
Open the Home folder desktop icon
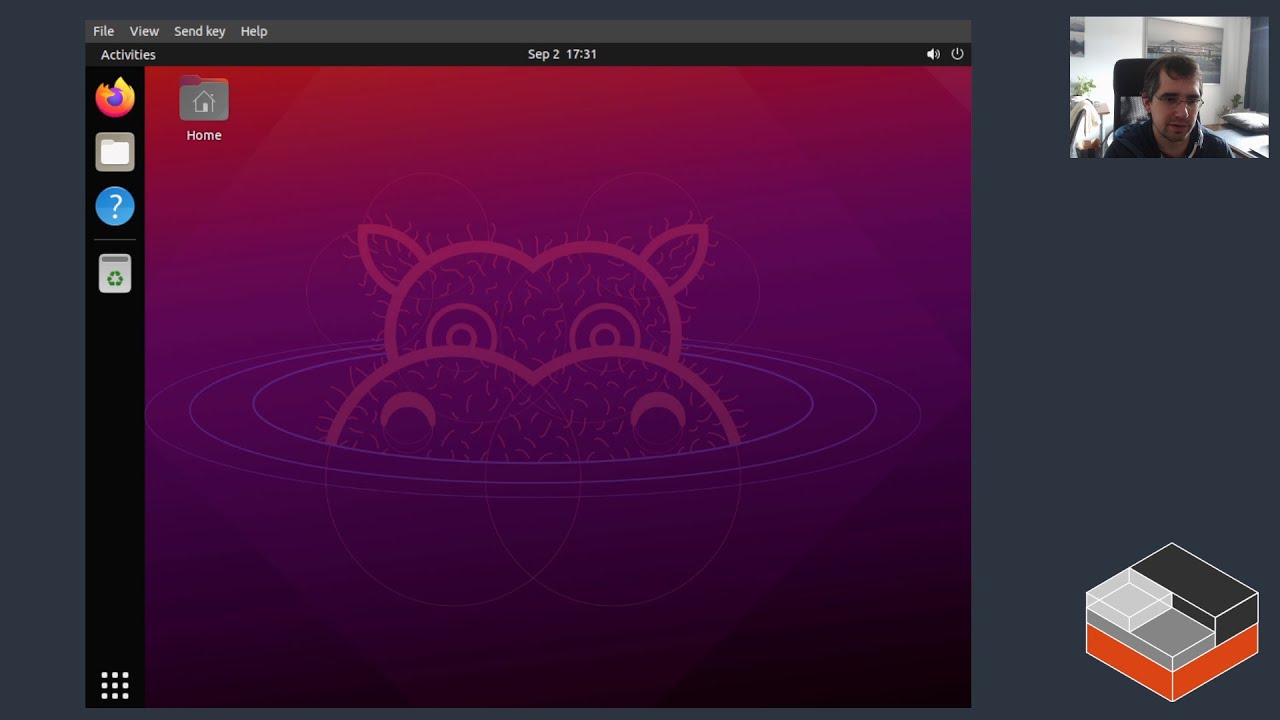(204, 100)
